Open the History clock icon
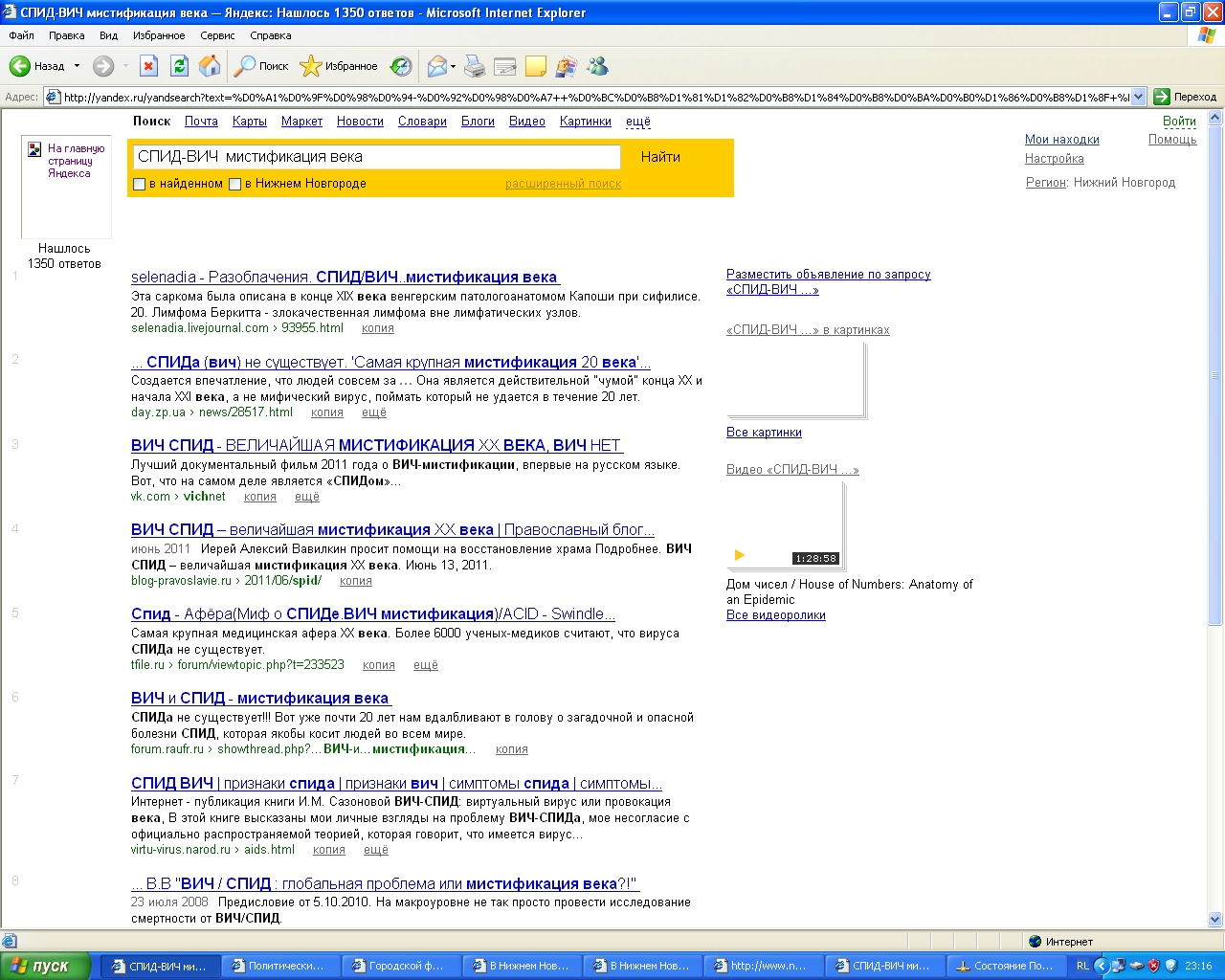 pyautogui.click(x=401, y=66)
